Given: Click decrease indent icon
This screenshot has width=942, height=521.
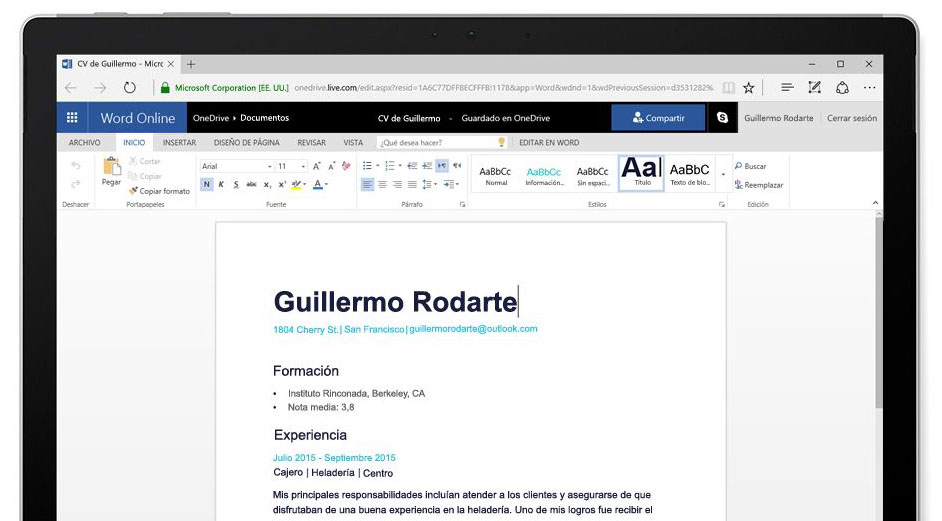Looking at the screenshot, I should [x=412, y=166].
